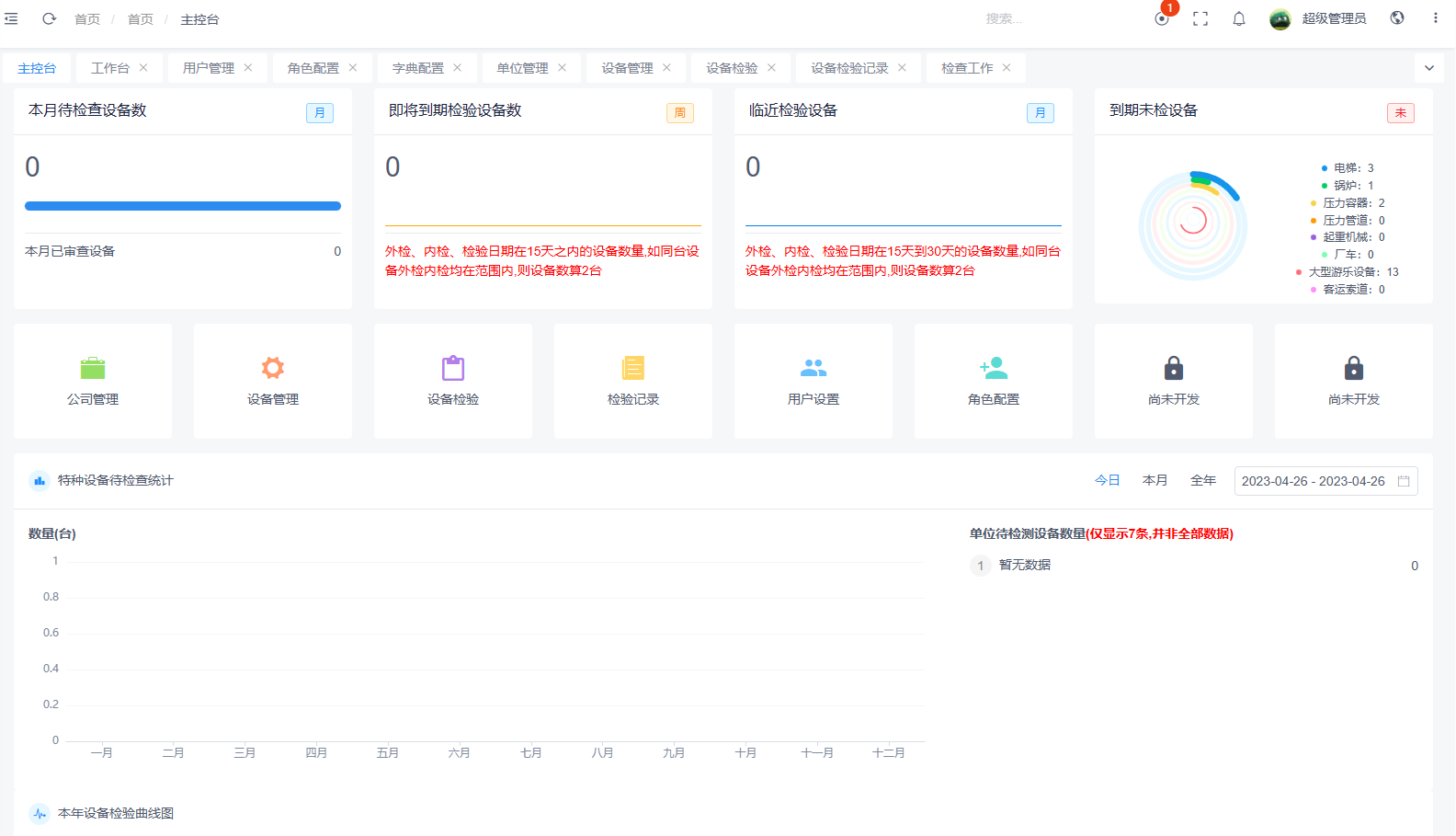Close the 角色配置 tab
The height and width of the screenshot is (836, 1456).
pos(353,68)
